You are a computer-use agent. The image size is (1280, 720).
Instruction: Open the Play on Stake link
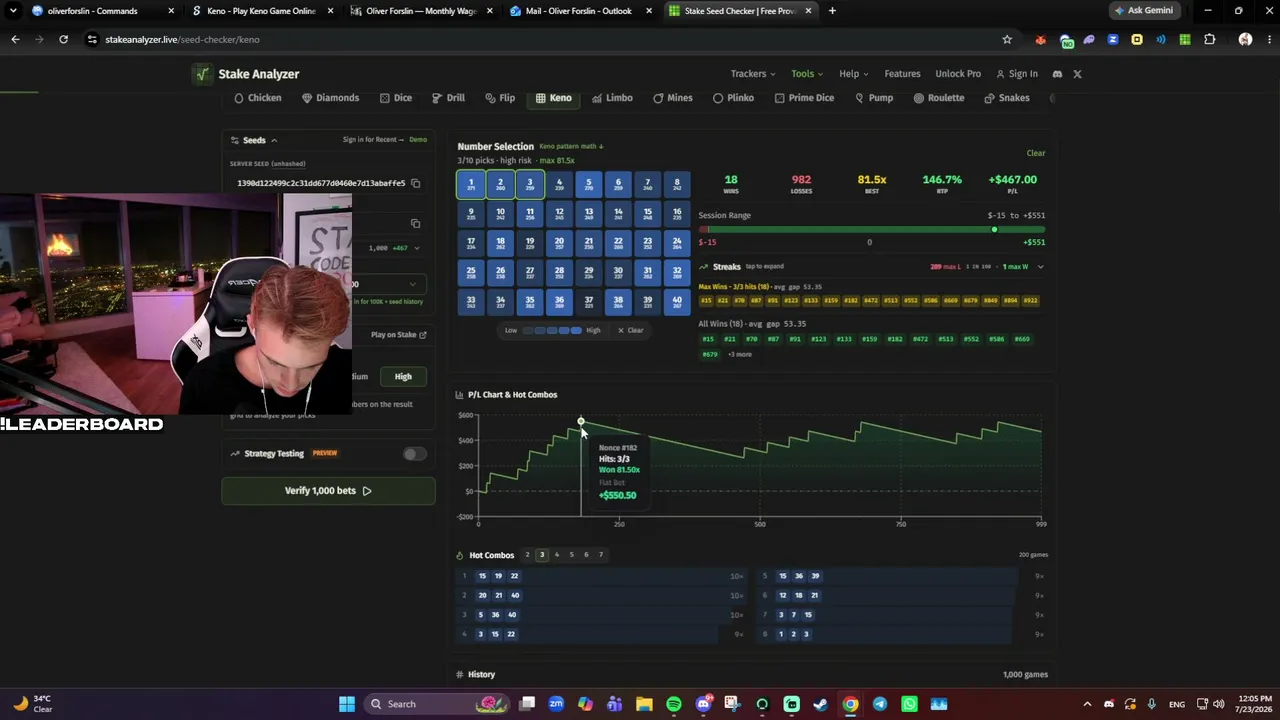point(399,335)
